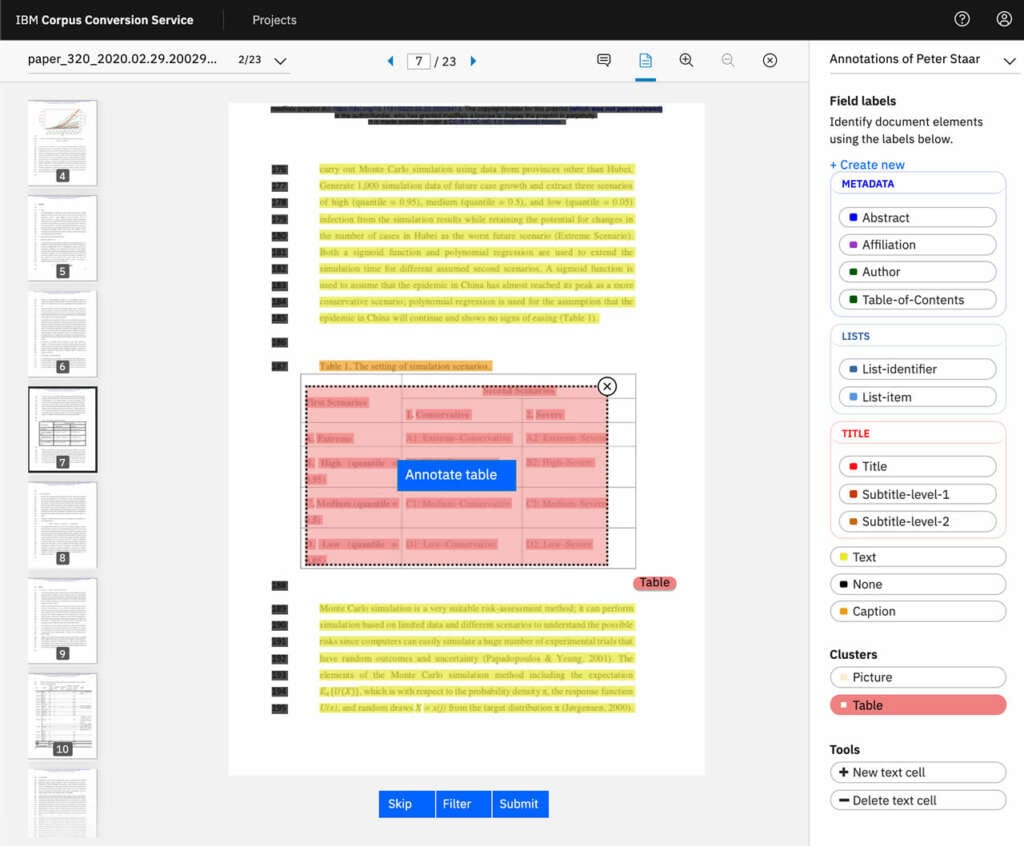The width and height of the screenshot is (1024, 846).
Task: Click the red Table tag on page
Action: point(654,583)
